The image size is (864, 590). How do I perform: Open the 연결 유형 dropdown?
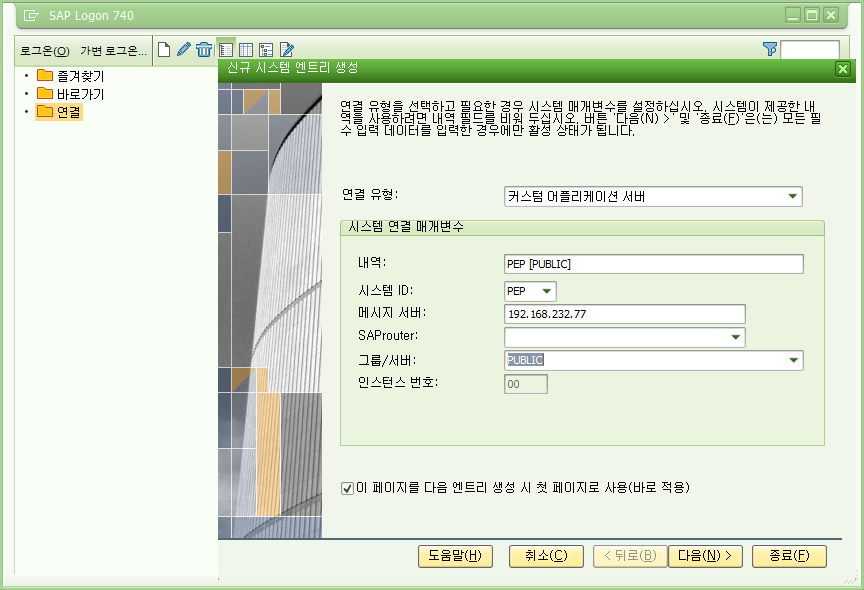tap(792, 197)
